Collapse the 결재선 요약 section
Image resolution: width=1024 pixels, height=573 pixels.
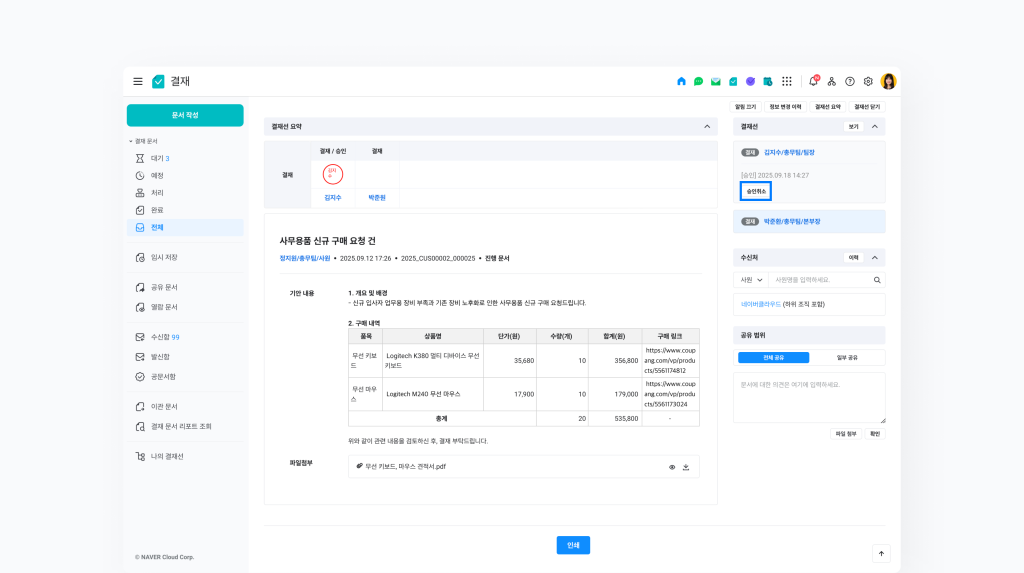pos(707,127)
